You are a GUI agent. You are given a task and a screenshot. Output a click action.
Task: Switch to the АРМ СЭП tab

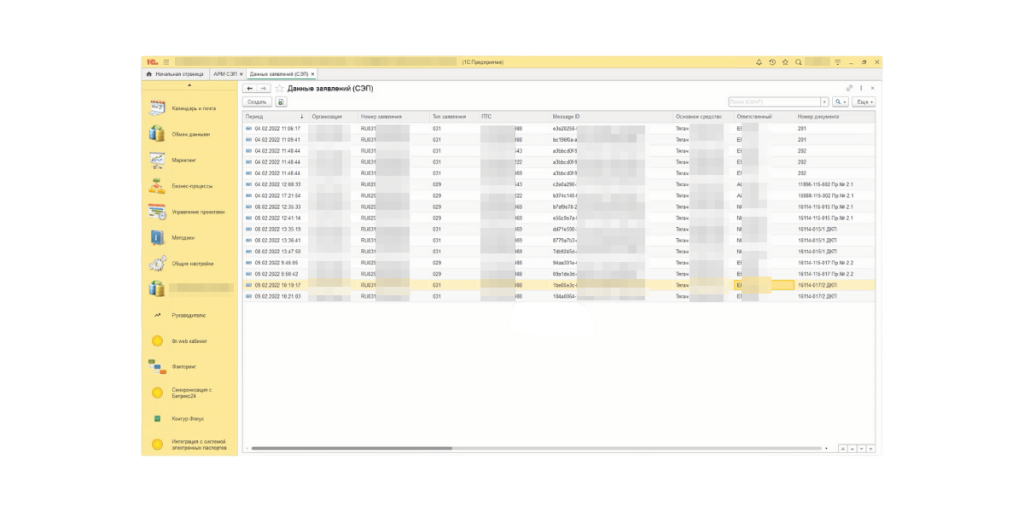pyautogui.click(x=224, y=74)
